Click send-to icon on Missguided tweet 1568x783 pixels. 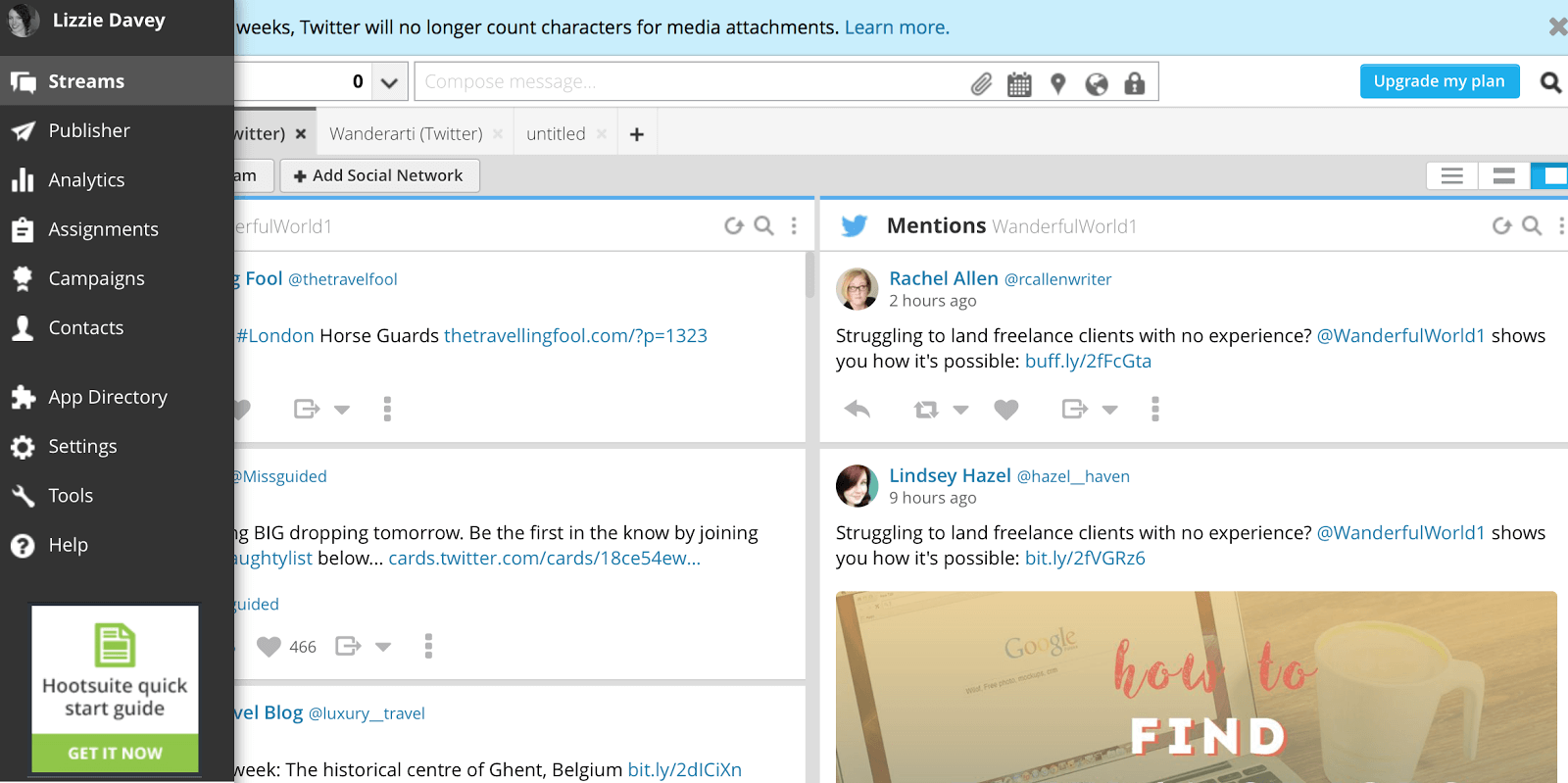[x=348, y=646]
